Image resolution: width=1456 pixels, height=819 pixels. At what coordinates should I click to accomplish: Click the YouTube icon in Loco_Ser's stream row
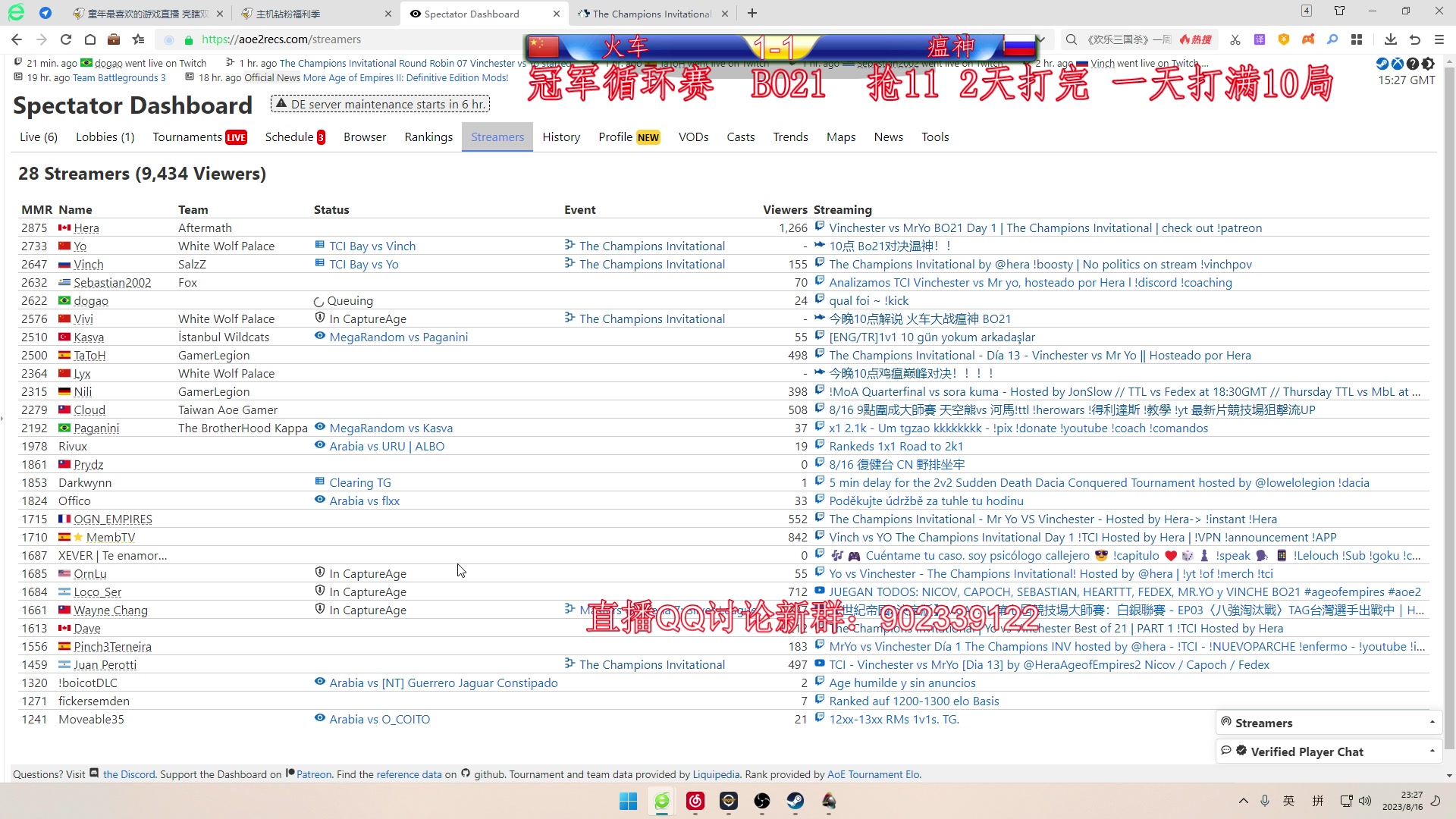coord(819,591)
